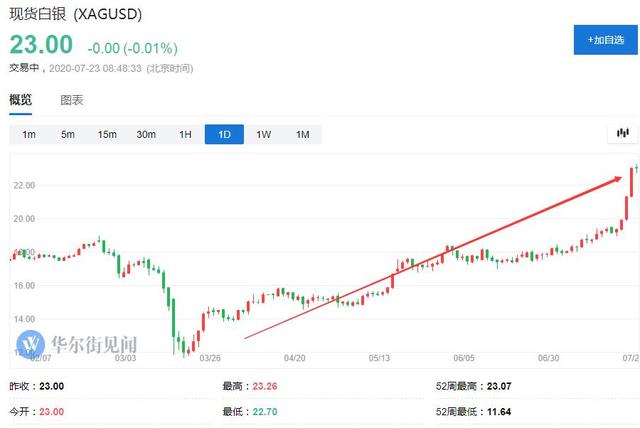Click the 交易中 trading status label
The width and height of the screenshot is (640, 428).
pyautogui.click(x=24, y=68)
